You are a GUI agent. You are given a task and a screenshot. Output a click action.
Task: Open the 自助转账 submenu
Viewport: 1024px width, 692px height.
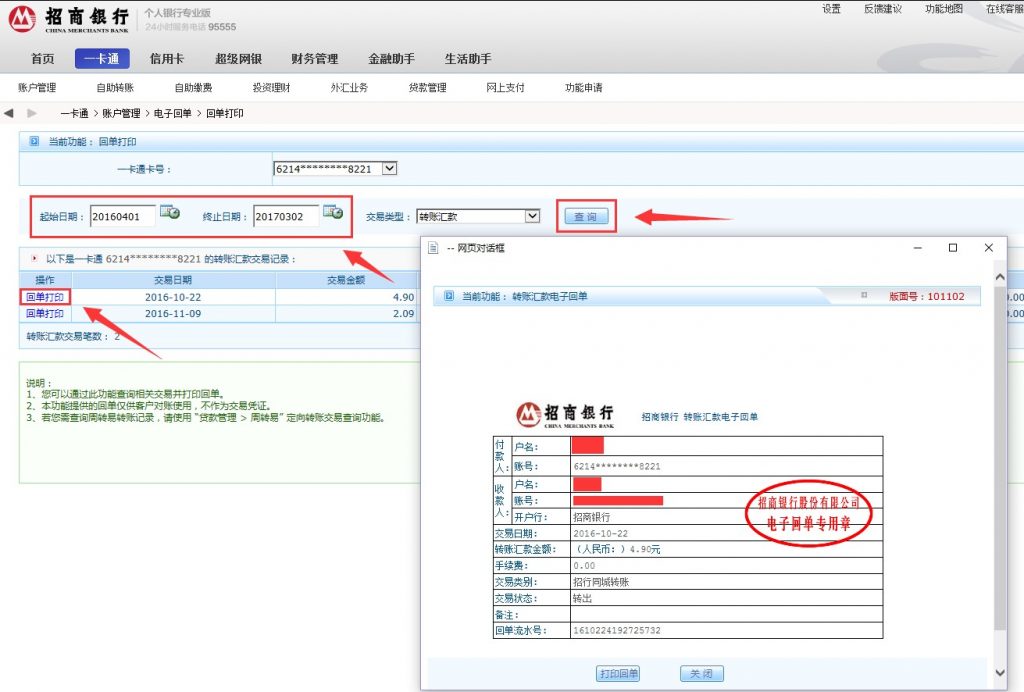[115, 87]
